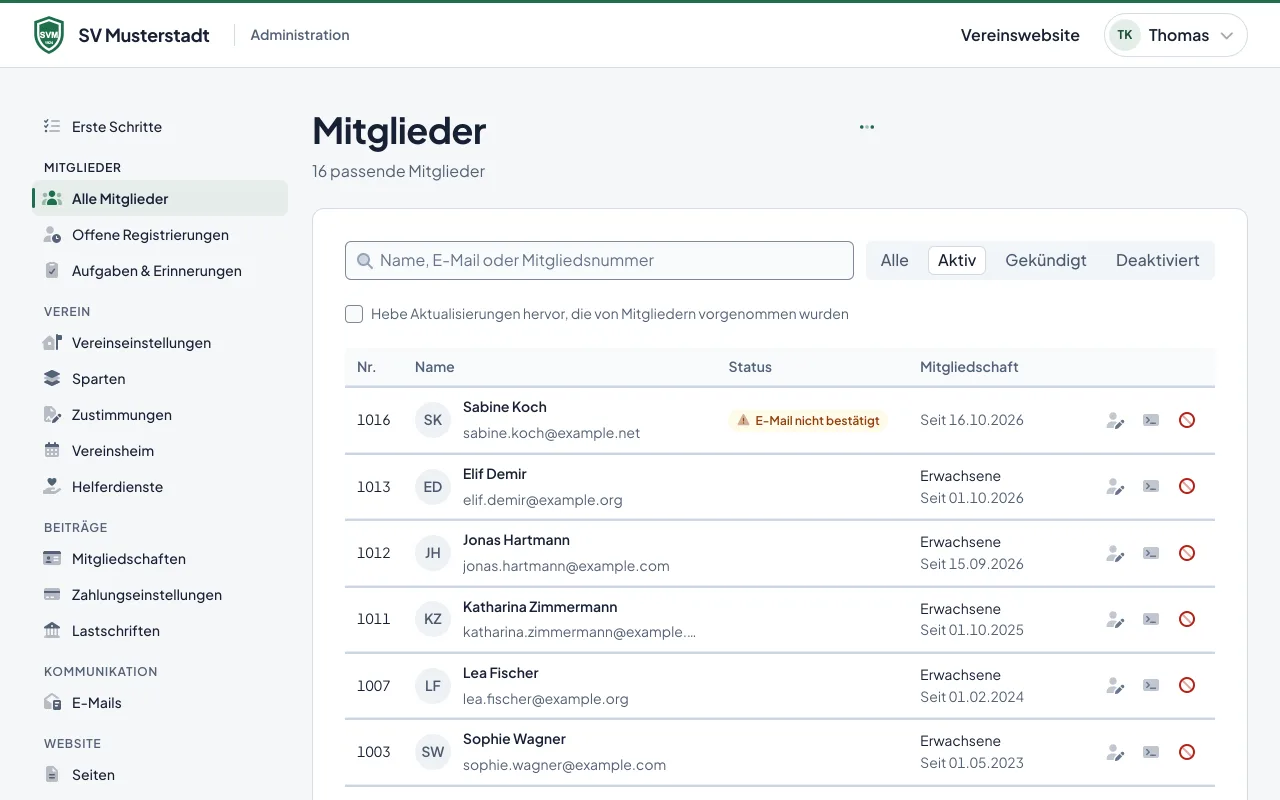This screenshot has width=1280, height=800.
Task: Open the Vereinseinstellungen sidebar page
Action: 160,343
